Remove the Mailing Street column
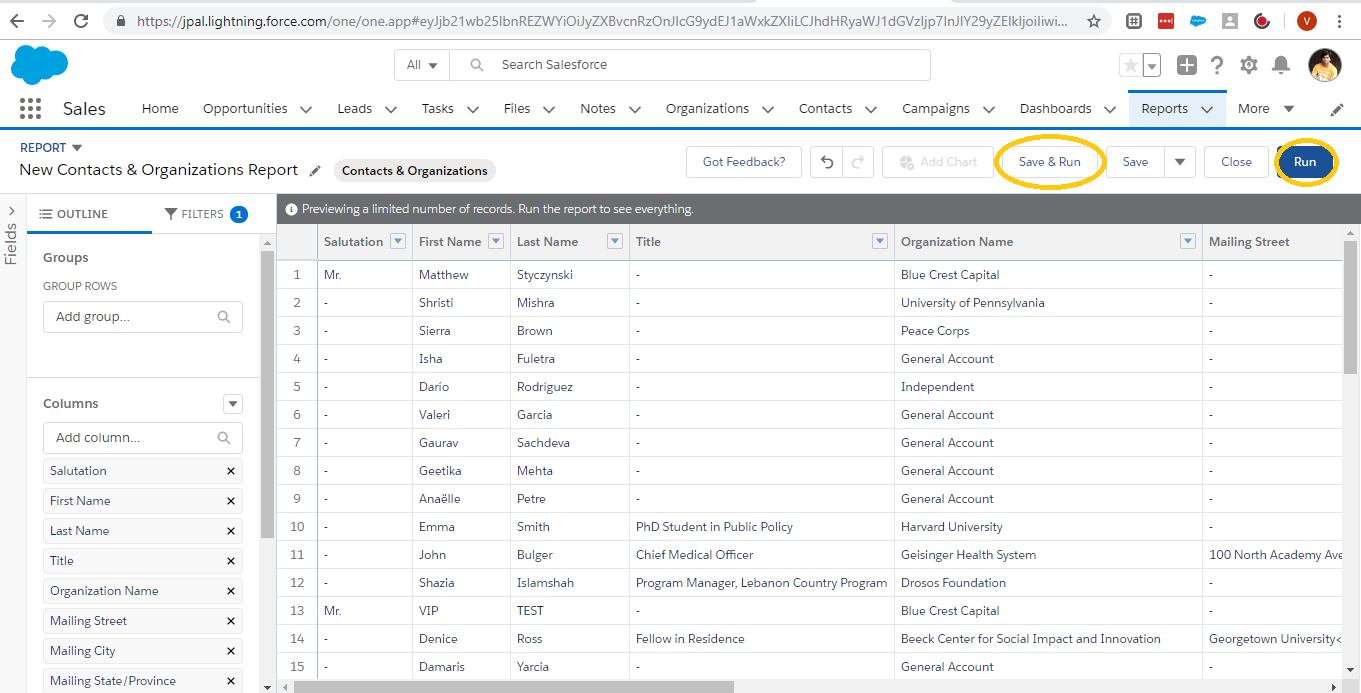 (231, 621)
